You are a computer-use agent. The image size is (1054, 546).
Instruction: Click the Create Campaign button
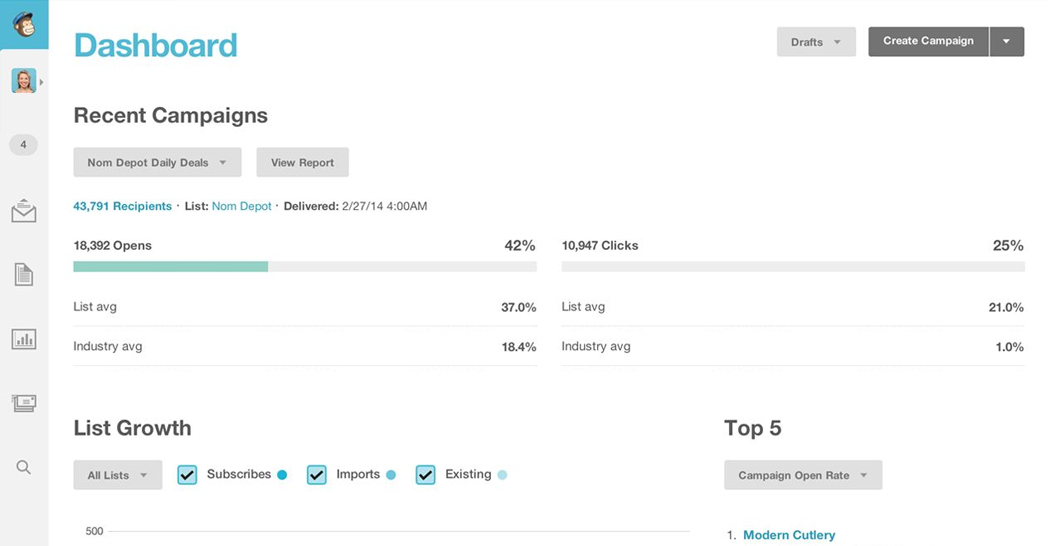[928, 41]
